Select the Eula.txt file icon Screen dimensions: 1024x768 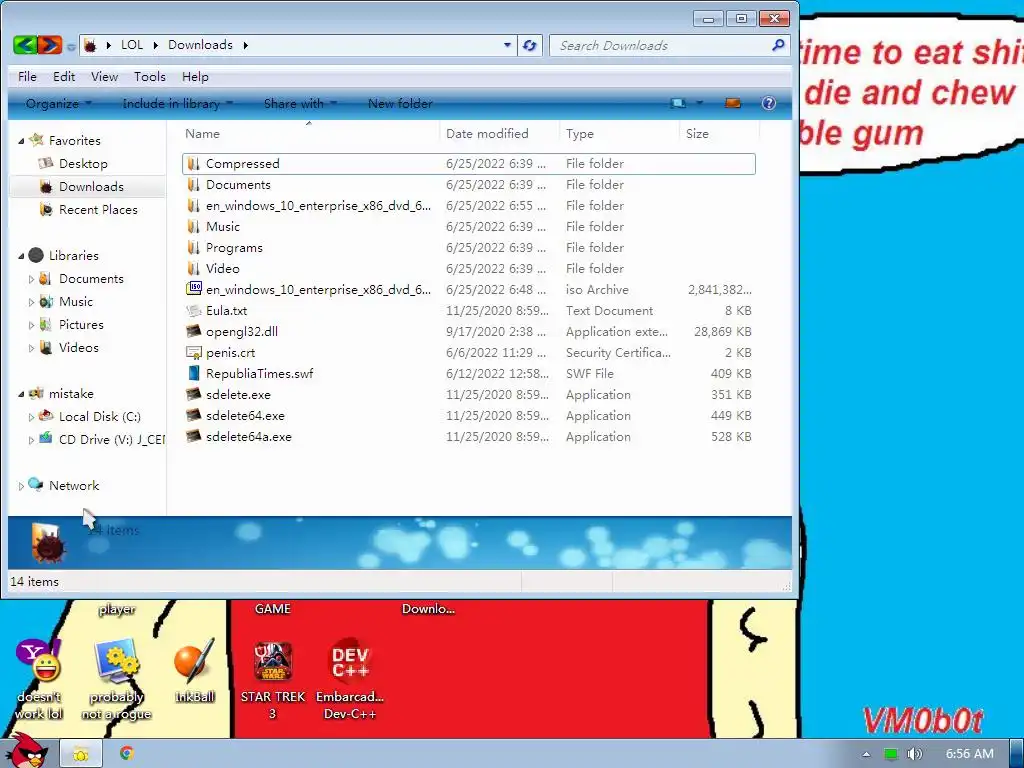pos(193,310)
